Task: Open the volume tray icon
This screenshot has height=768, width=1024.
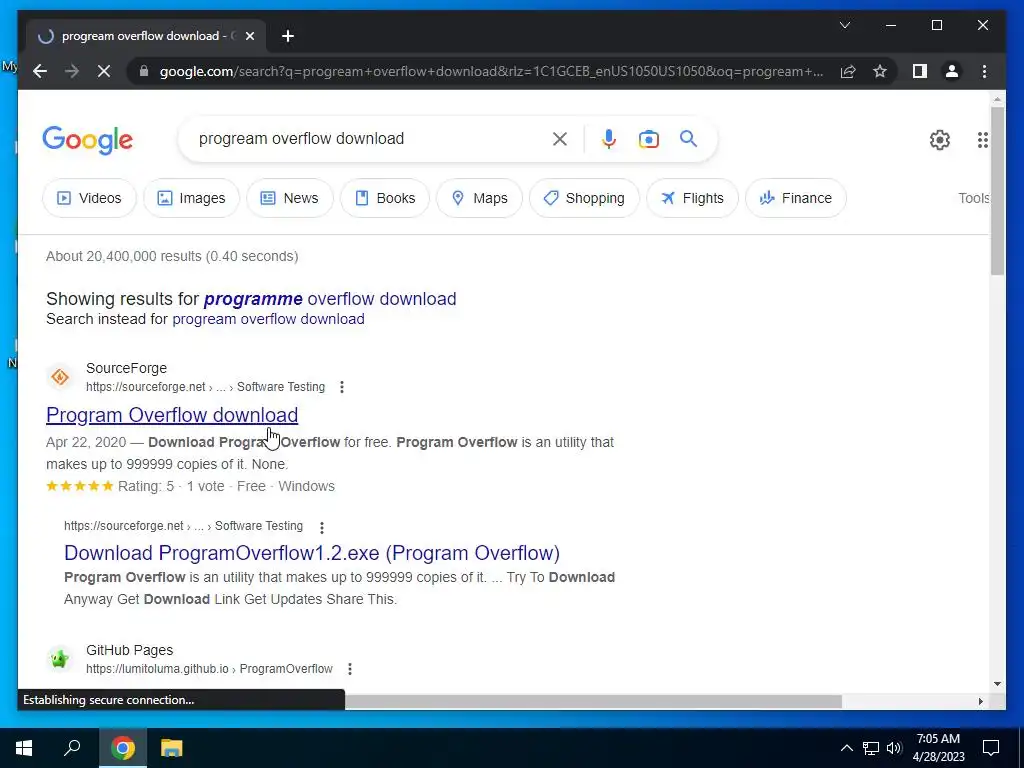Action: (x=893, y=748)
